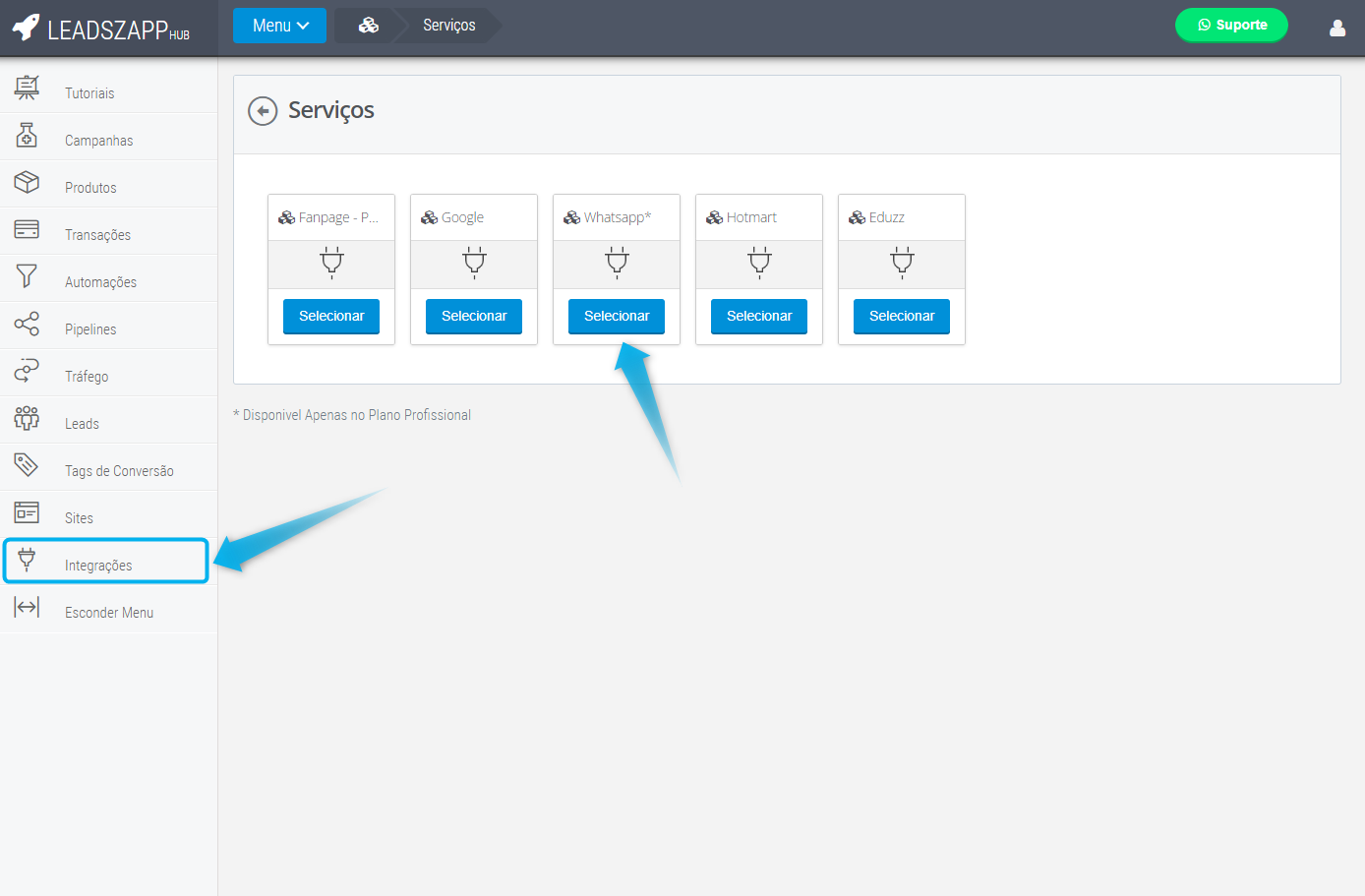Screen dimensions: 1365x896
Task: Open Pipelines using the share-nodes icon
Action: pos(27,325)
